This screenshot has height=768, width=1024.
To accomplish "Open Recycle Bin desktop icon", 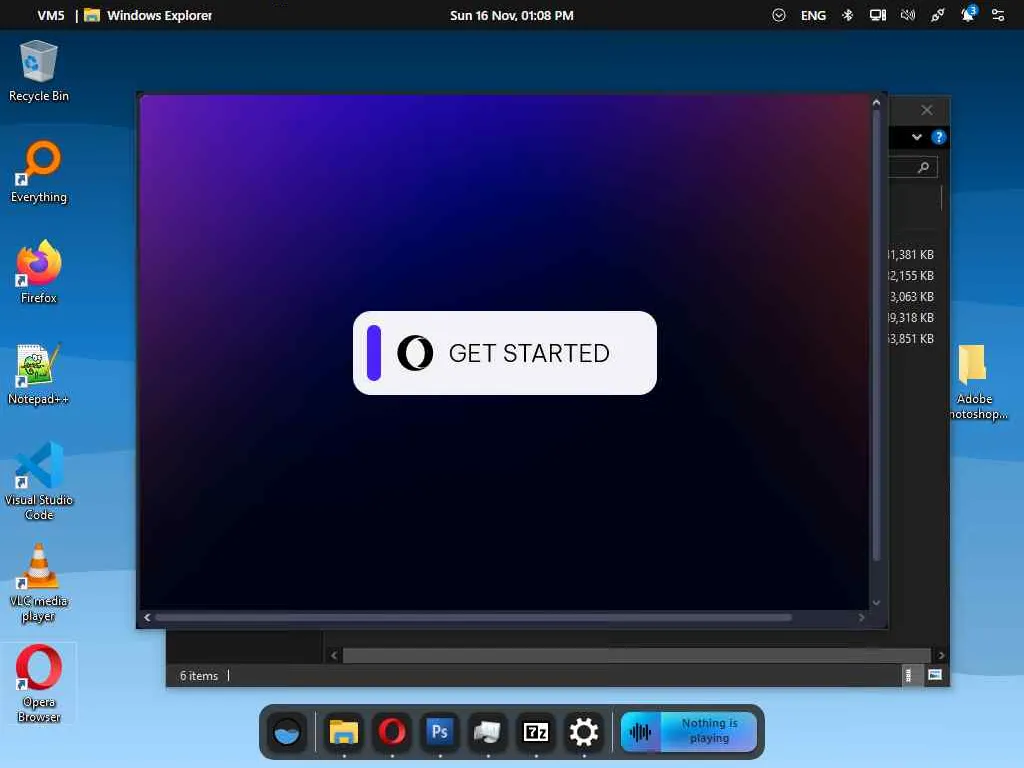I will [x=39, y=71].
